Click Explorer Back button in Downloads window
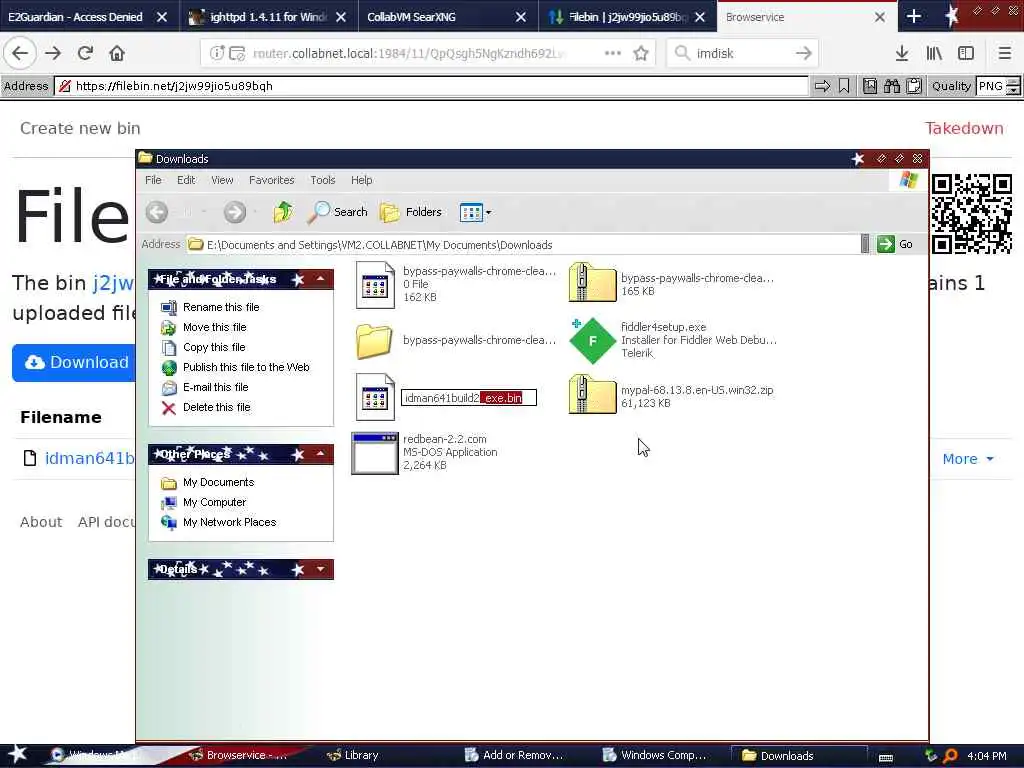The width and height of the screenshot is (1024, 768). [157, 212]
